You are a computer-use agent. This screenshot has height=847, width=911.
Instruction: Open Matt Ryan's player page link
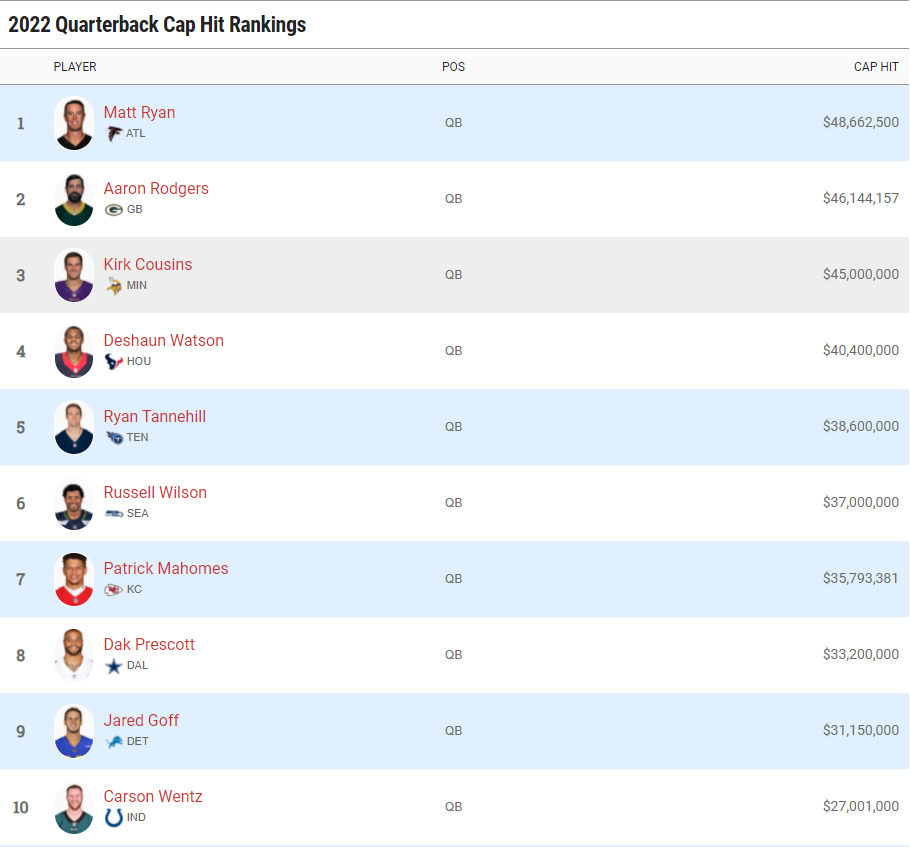(x=139, y=113)
